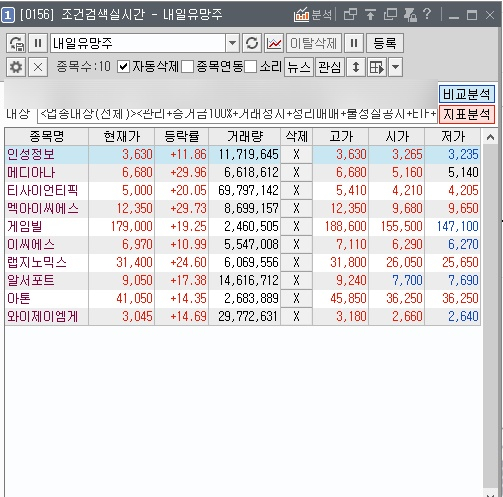This screenshot has width=503, height=497.
Task: Click the up-down arrow icon
Action: (356, 67)
